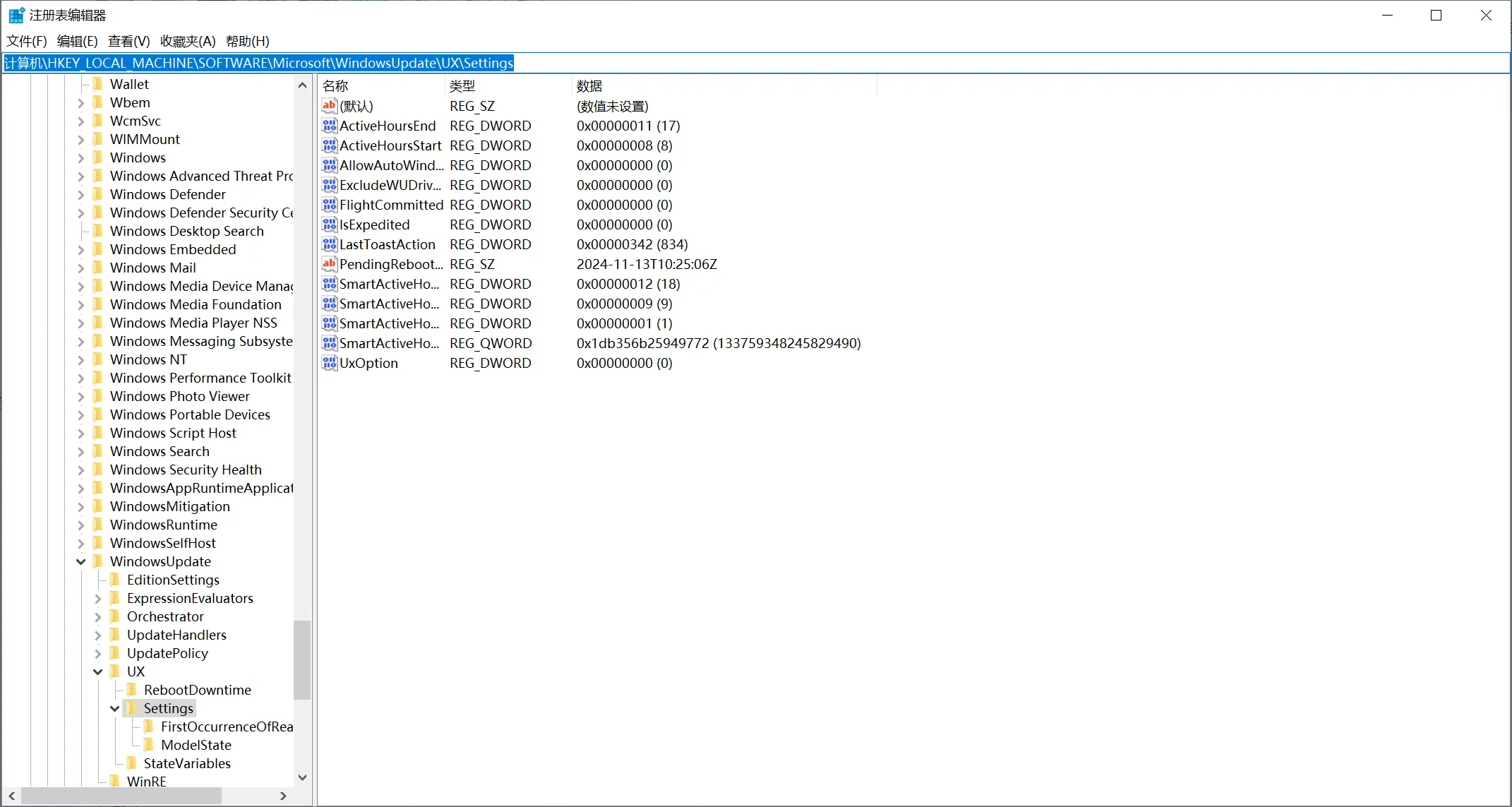The width and height of the screenshot is (1512, 807).
Task: Click the UxOption DWORD icon
Action: [329, 363]
